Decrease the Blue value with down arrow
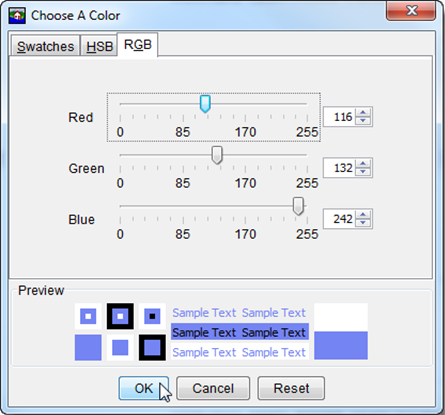 363,223
